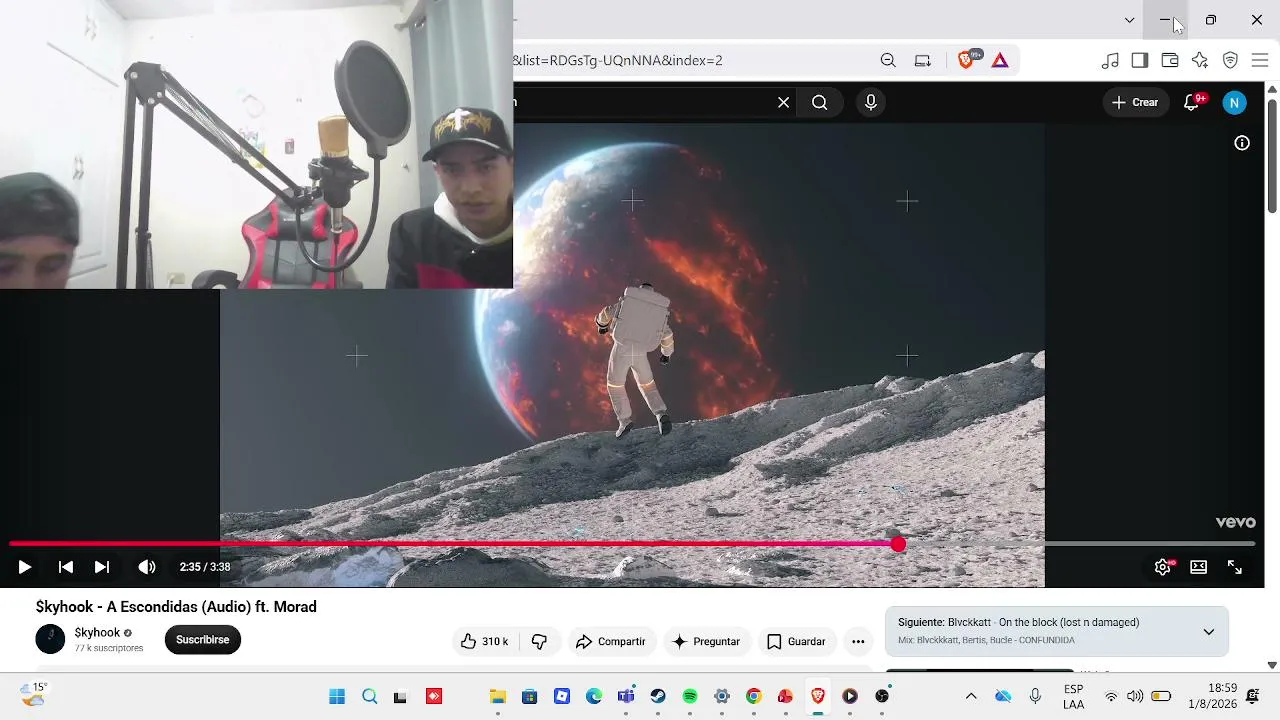This screenshot has width=1280, height=720.
Task: Click the video title A Escondidas text
Action: (176, 607)
